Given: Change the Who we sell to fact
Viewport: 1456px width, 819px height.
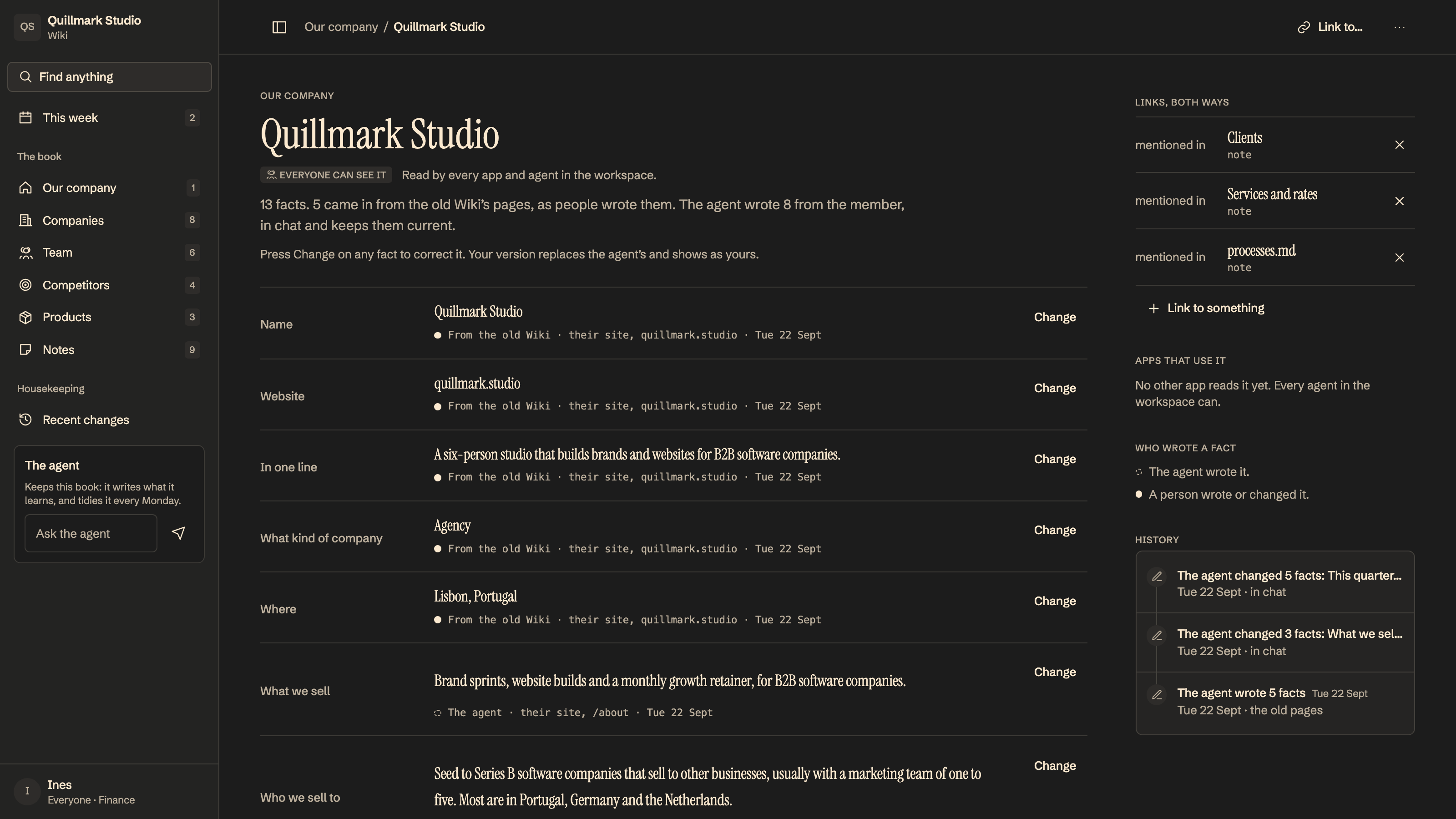Looking at the screenshot, I should 1055,766.
